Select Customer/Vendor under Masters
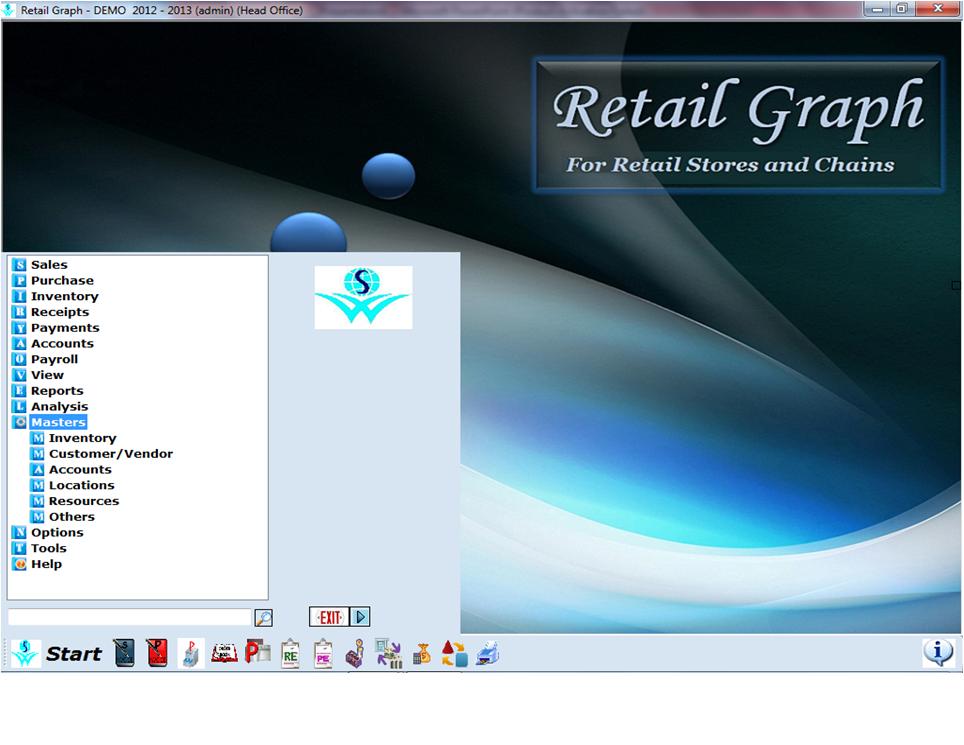 111,454
